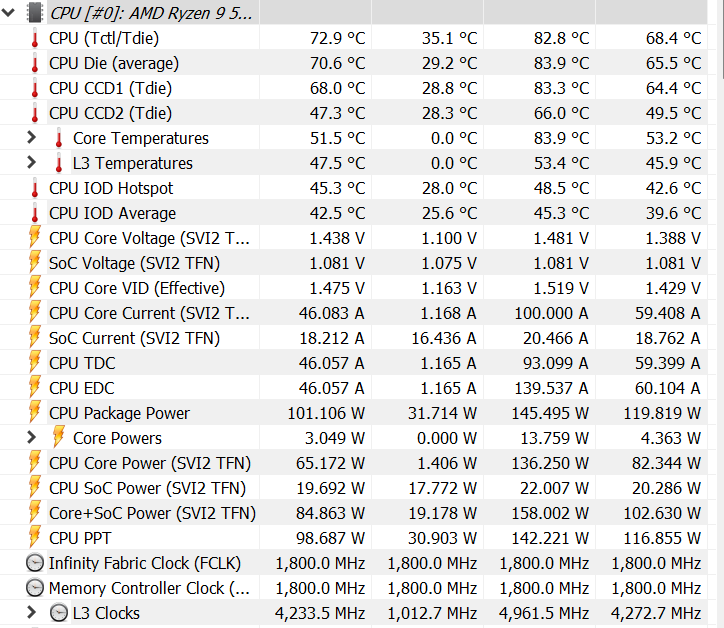This screenshot has width=724, height=628.
Task: Select the CPU TDC label
Action: coord(82,363)
